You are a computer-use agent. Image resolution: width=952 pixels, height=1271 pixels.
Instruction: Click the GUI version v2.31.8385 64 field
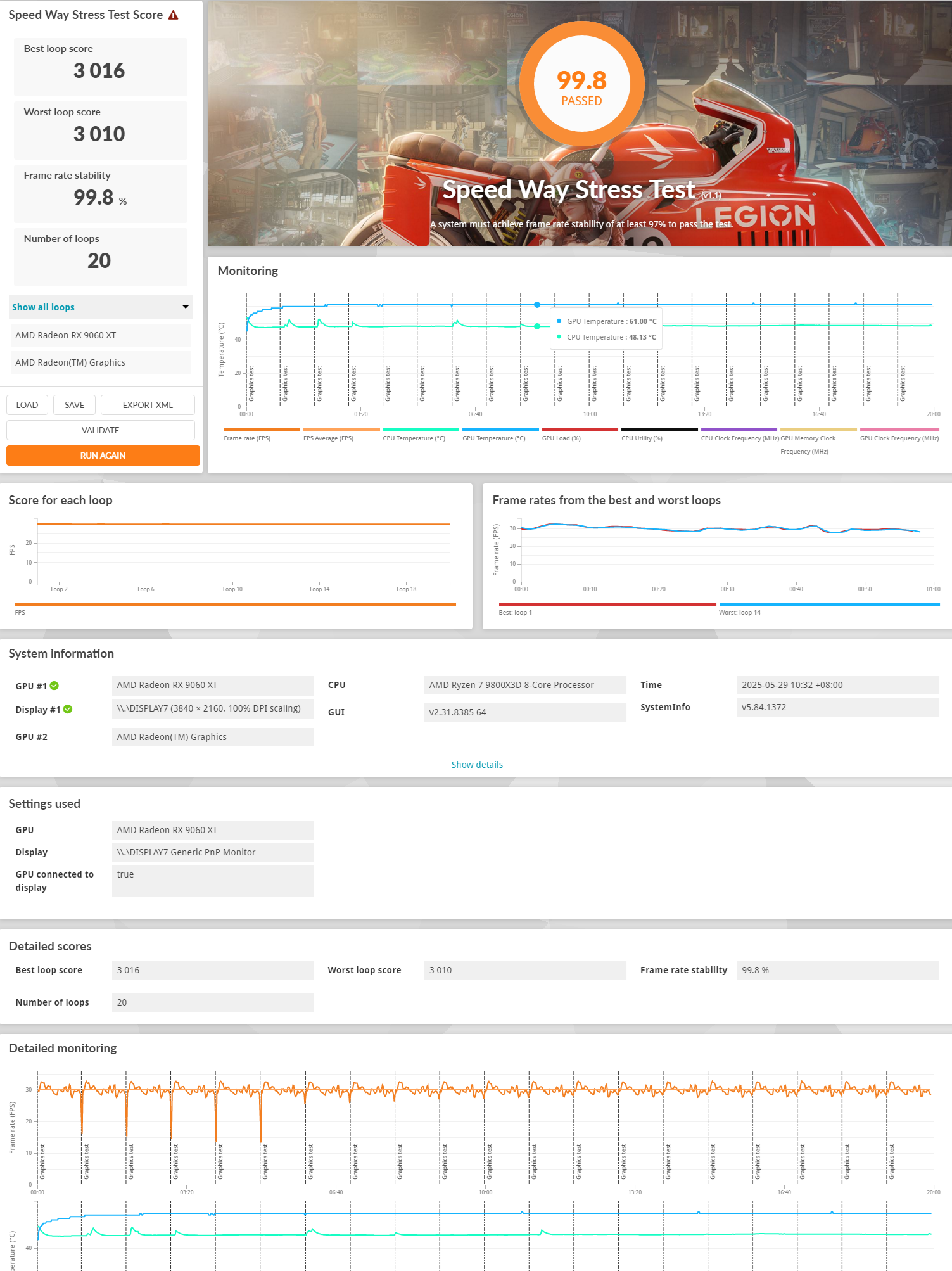525,712
